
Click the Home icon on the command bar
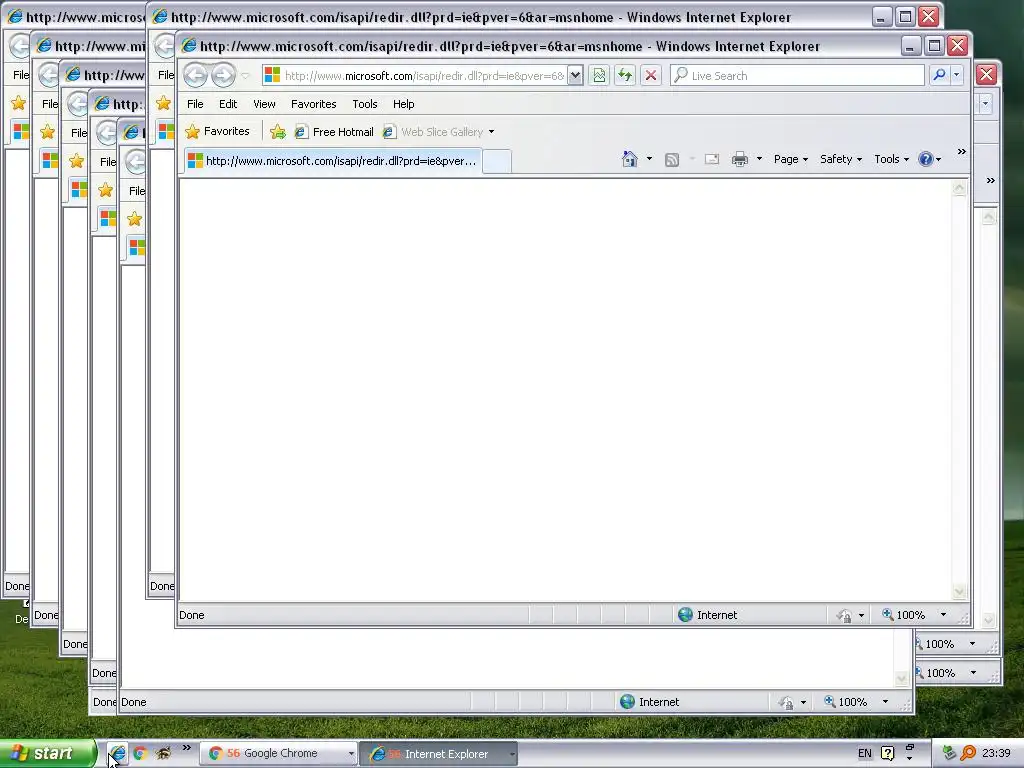tap(630, 159)
